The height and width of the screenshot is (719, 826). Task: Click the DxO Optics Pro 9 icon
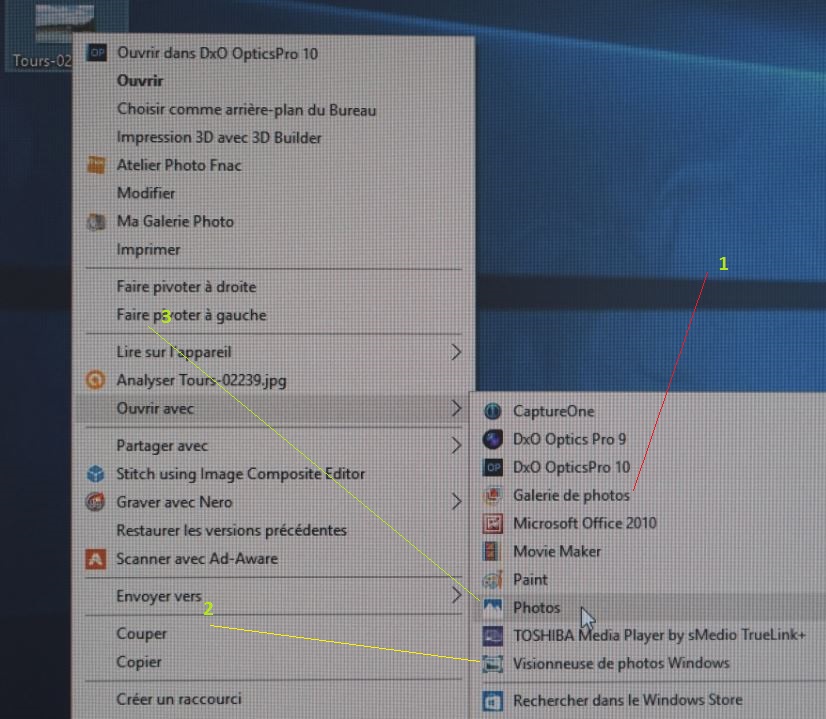493,439
